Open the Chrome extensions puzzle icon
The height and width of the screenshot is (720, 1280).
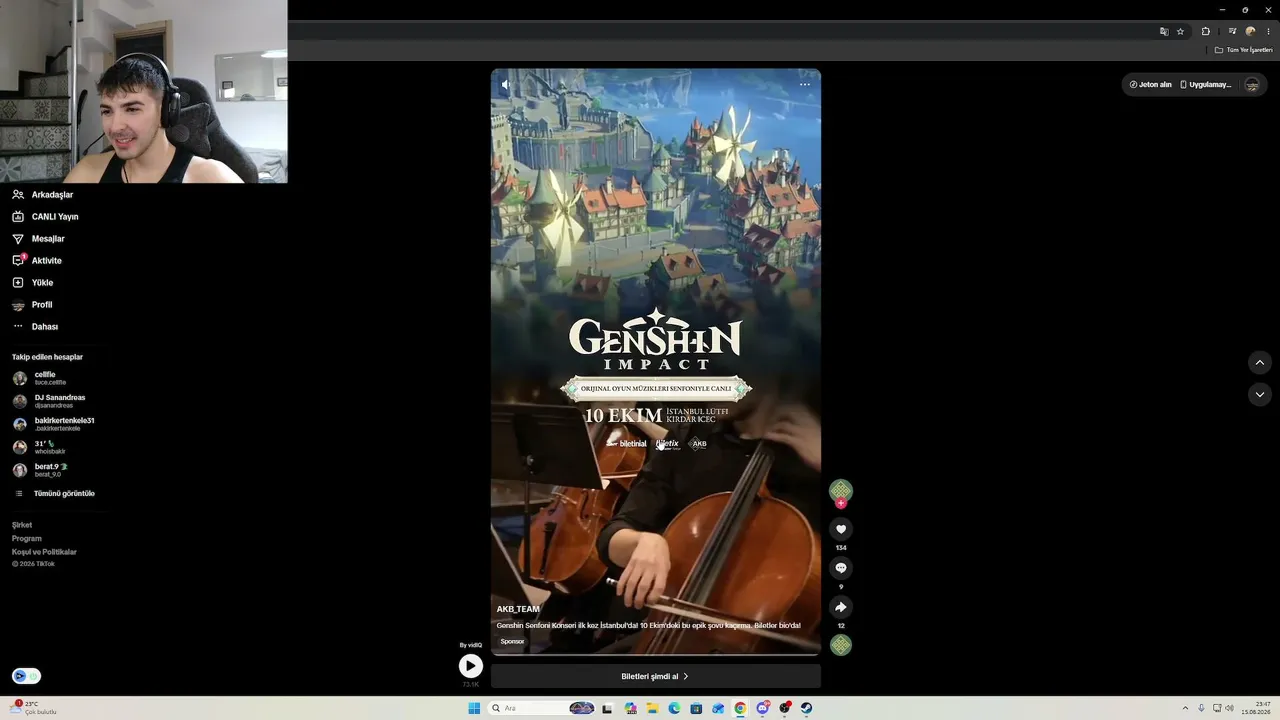click(x=1206, y=31)
